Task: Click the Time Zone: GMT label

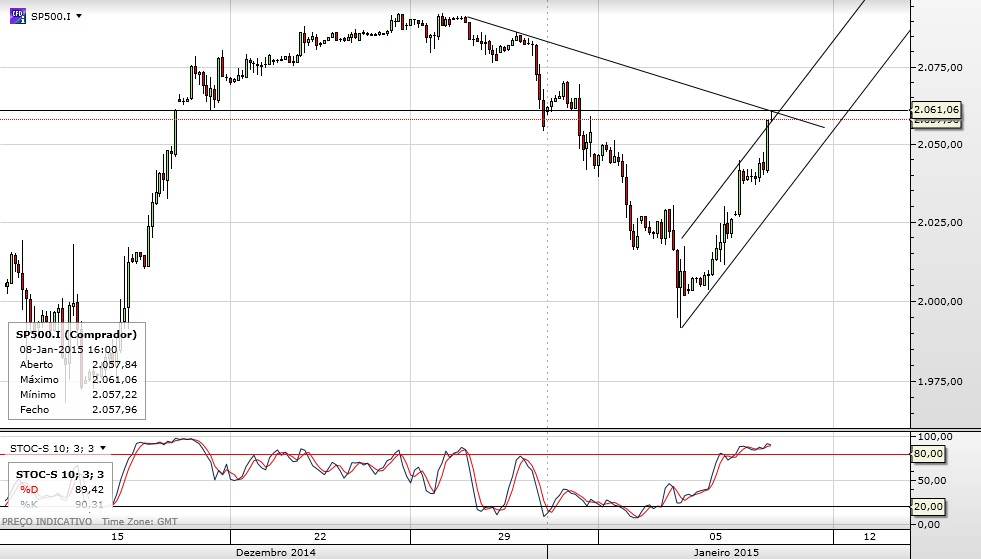Action: tap(140, 521)
